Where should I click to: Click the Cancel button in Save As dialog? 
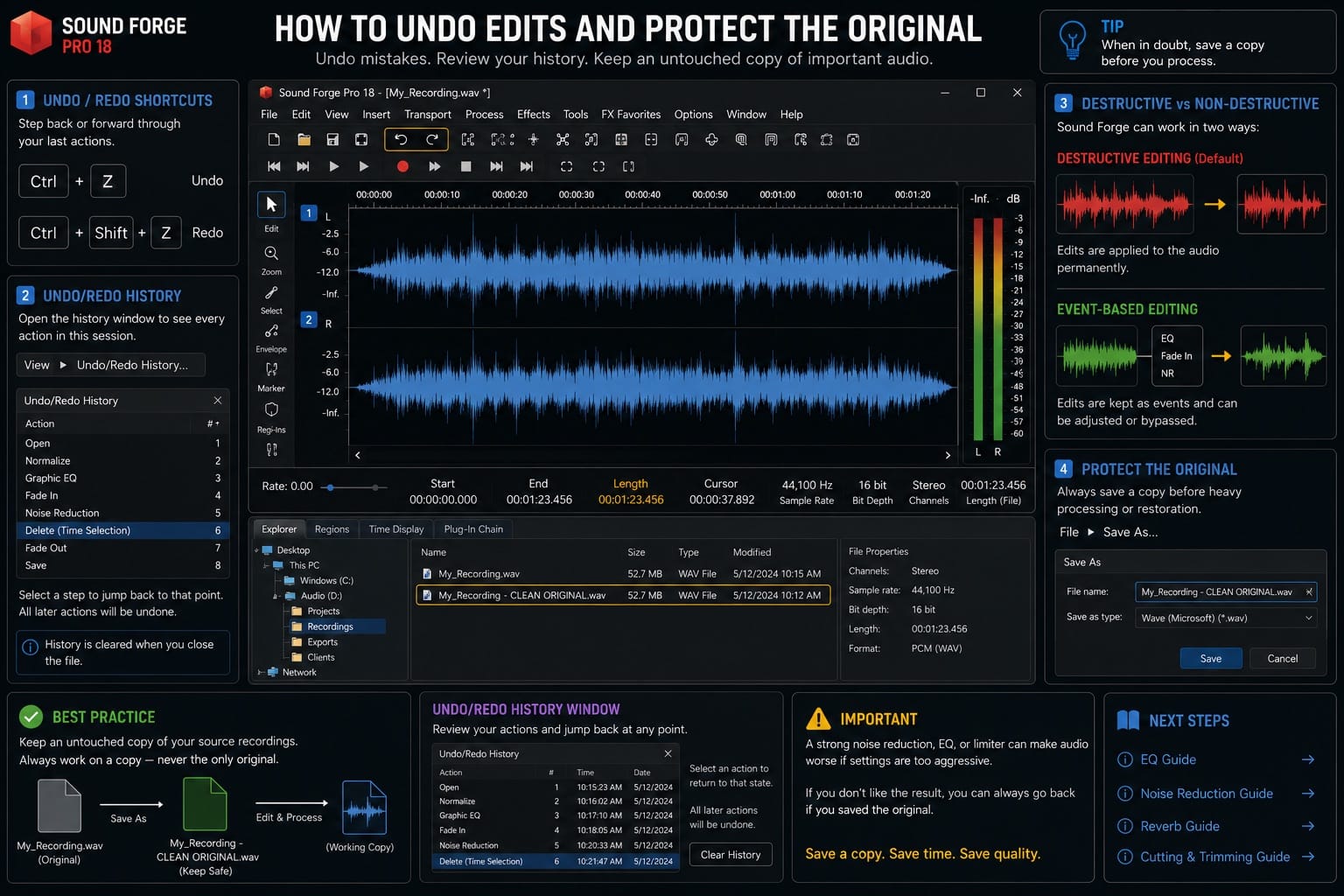point(1283,659)
